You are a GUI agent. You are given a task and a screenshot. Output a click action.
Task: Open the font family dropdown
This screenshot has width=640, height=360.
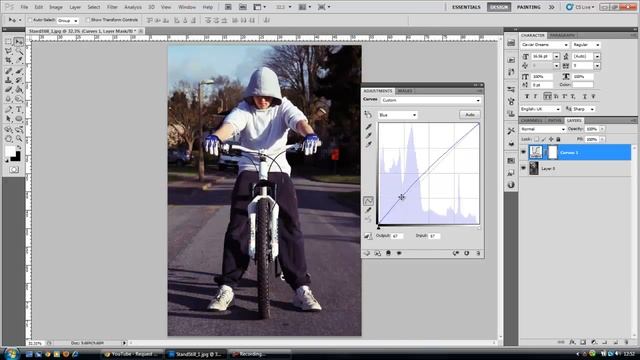click(544, 44)
